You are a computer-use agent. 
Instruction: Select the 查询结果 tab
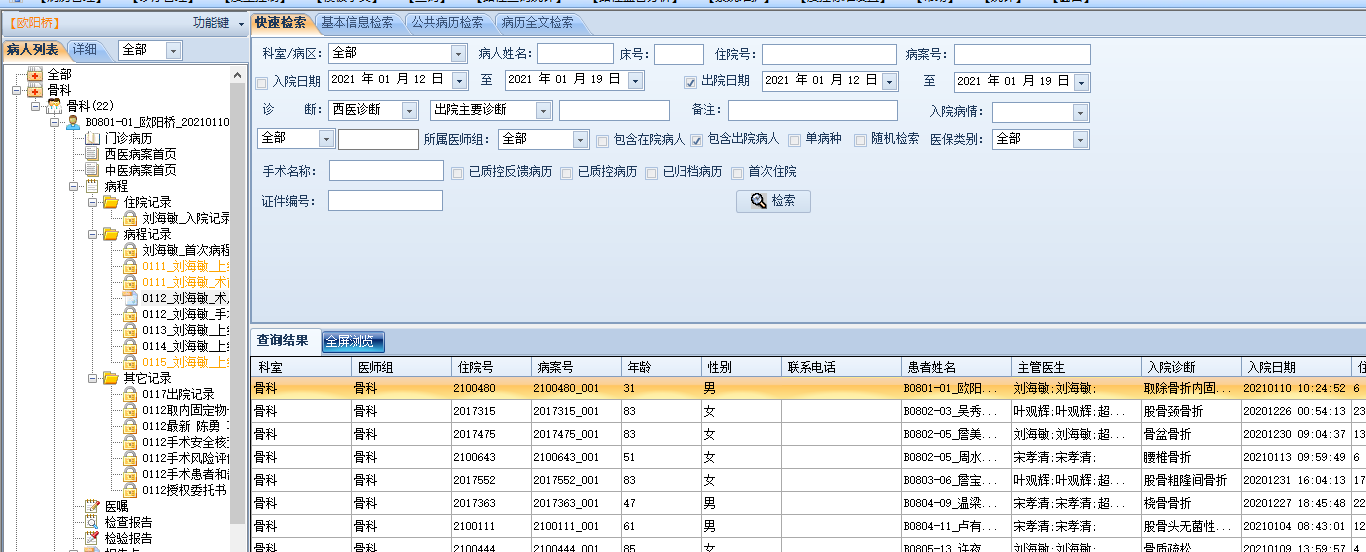click(x=284, y=340)
